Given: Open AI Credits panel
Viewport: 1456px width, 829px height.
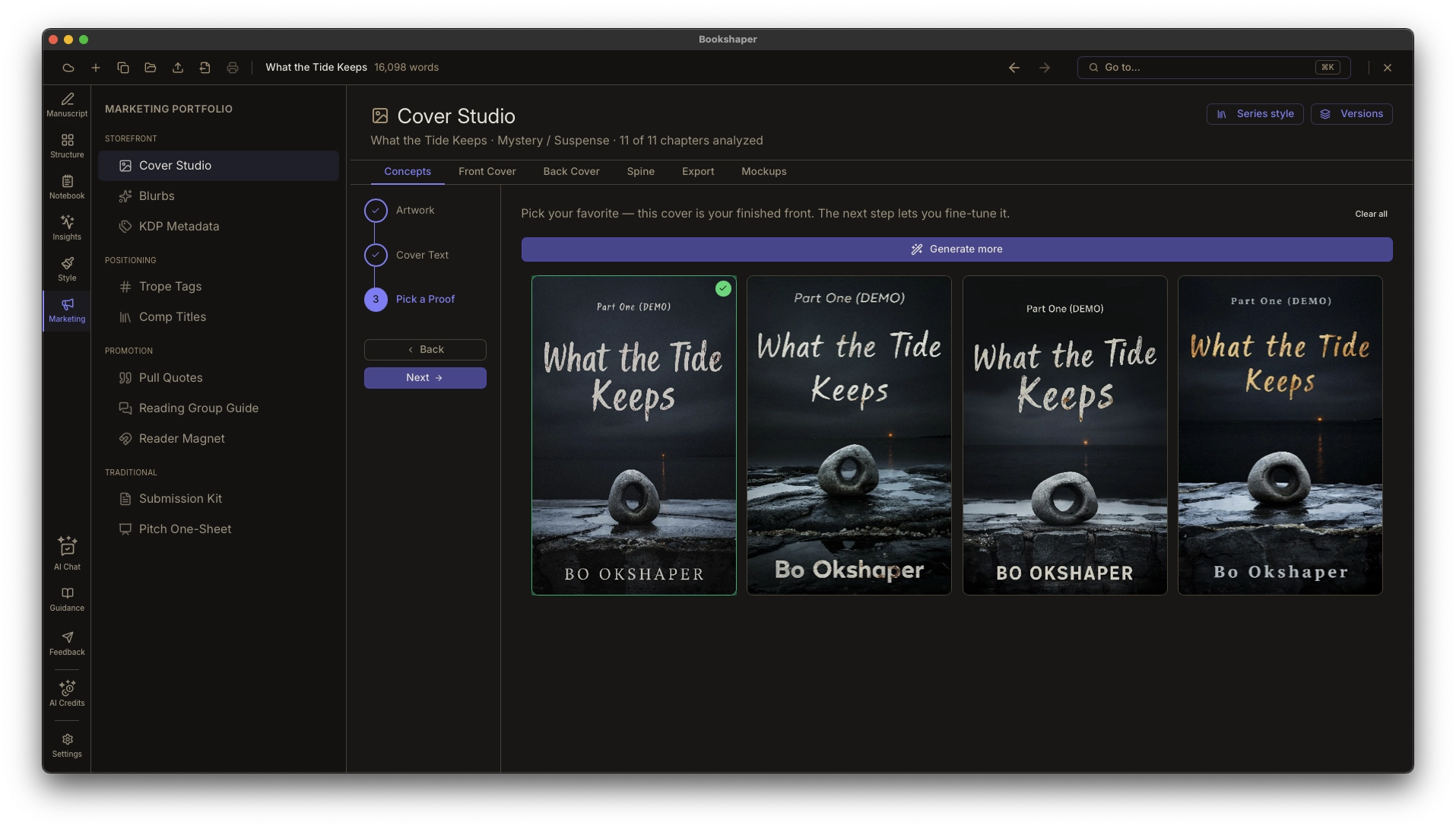Looking at the screenshot, I should 67,694.
